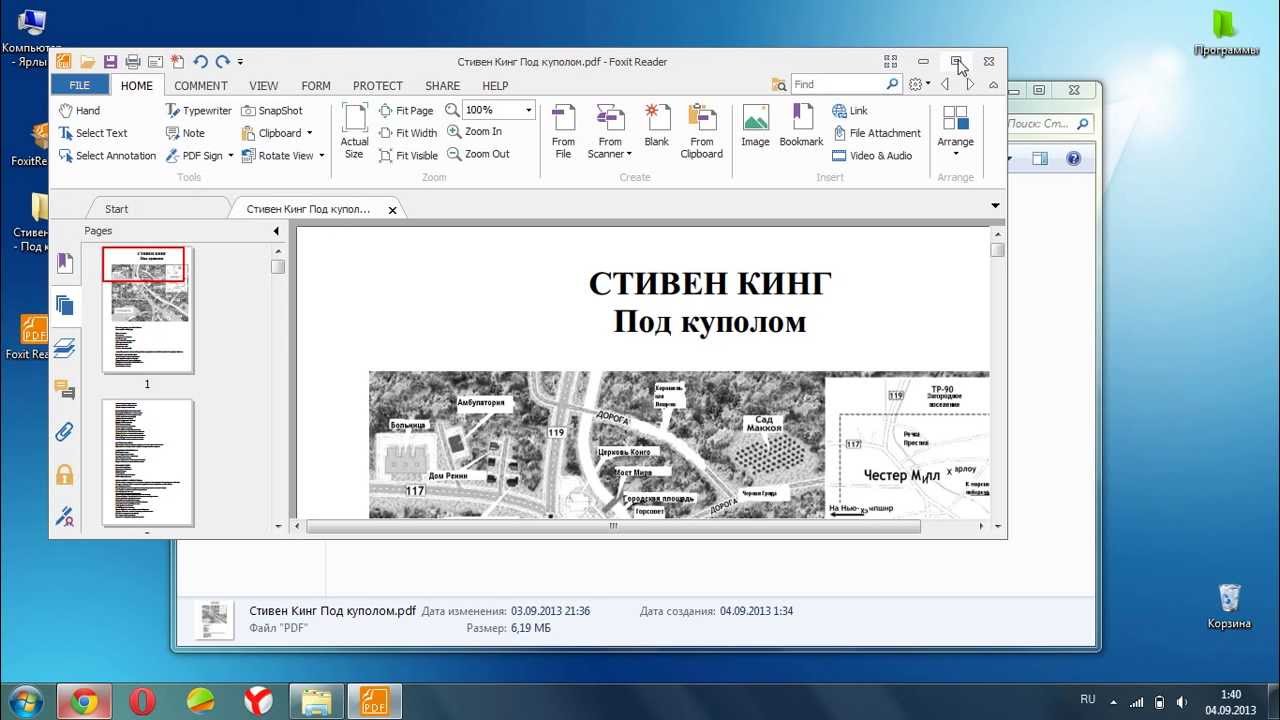Open the HELP ribbon tab

pos(495,86)
